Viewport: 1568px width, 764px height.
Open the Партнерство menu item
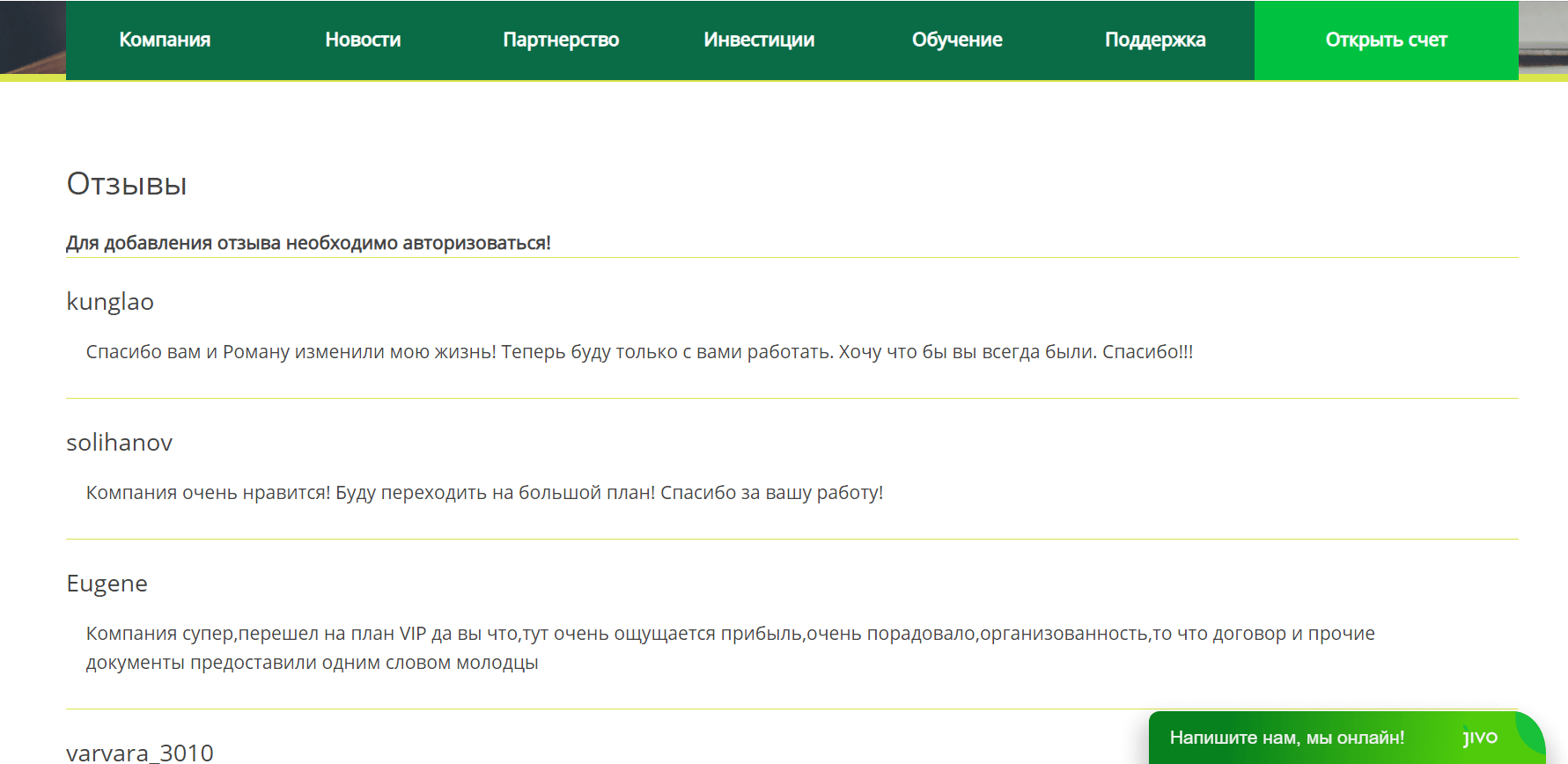561,40
